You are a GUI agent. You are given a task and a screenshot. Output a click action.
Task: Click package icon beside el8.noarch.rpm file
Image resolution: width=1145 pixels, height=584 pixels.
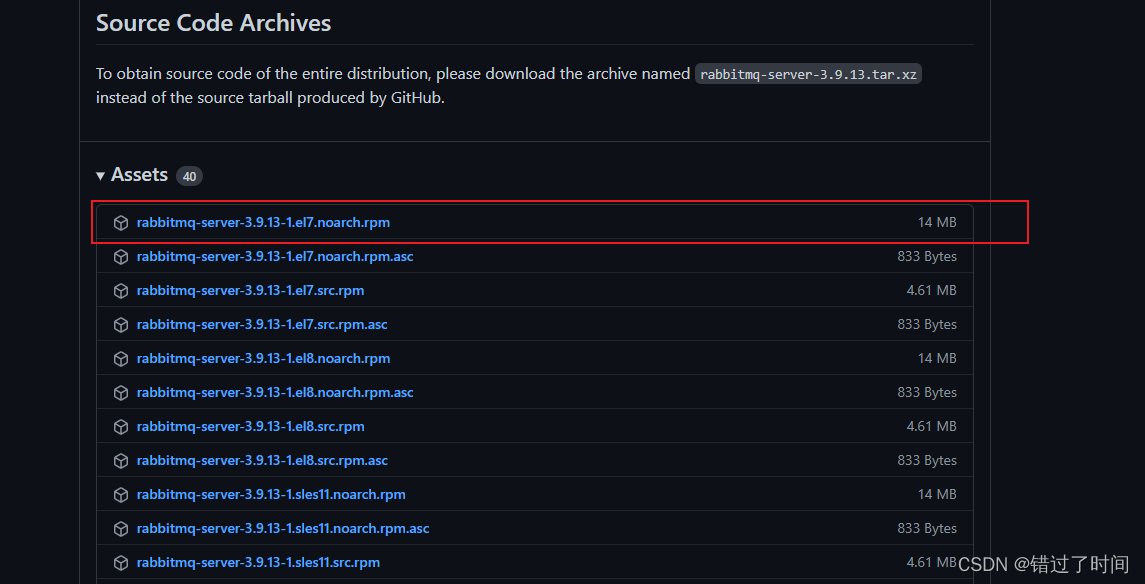[121, 359]
